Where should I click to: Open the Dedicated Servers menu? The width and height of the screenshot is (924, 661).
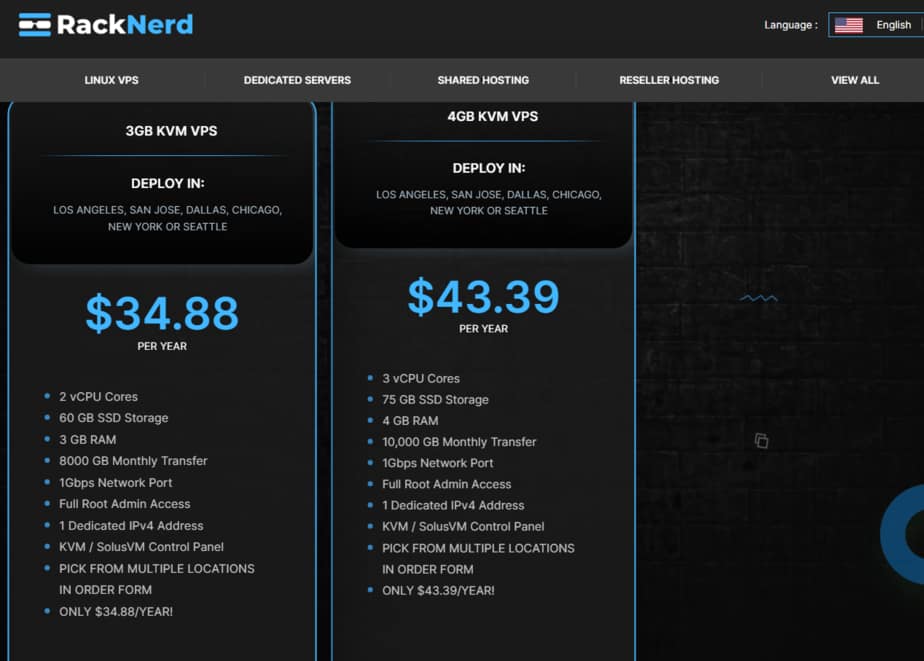297,80
